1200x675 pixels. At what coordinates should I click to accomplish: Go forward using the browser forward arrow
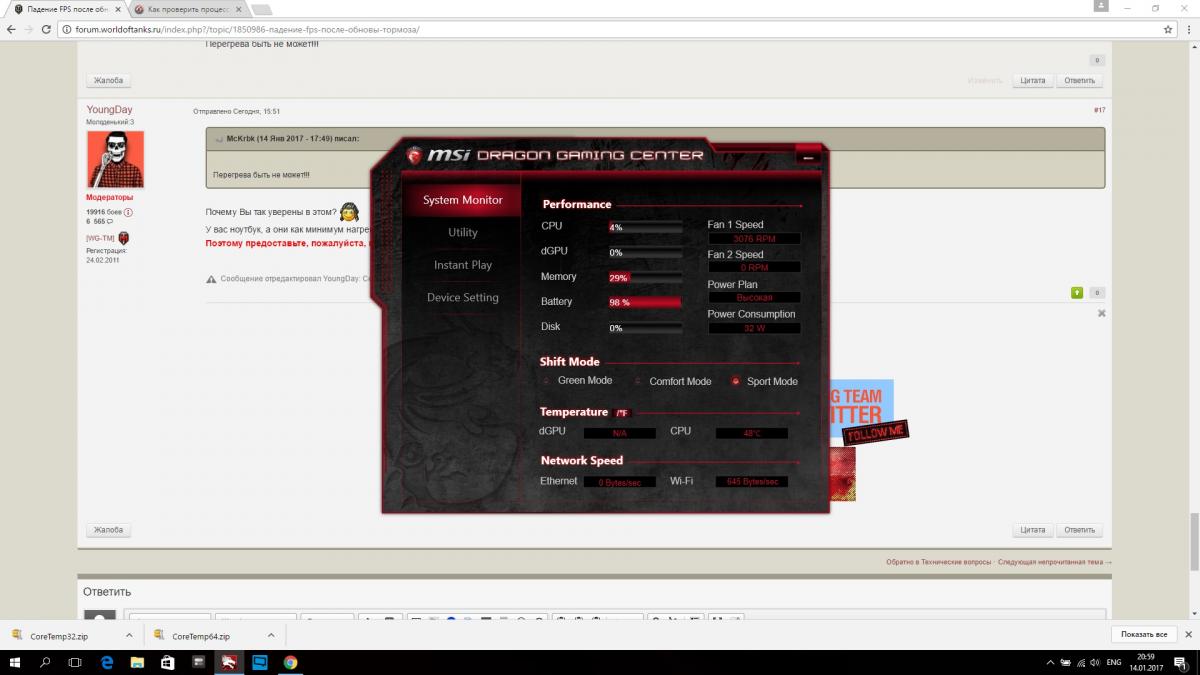(30, 29)
